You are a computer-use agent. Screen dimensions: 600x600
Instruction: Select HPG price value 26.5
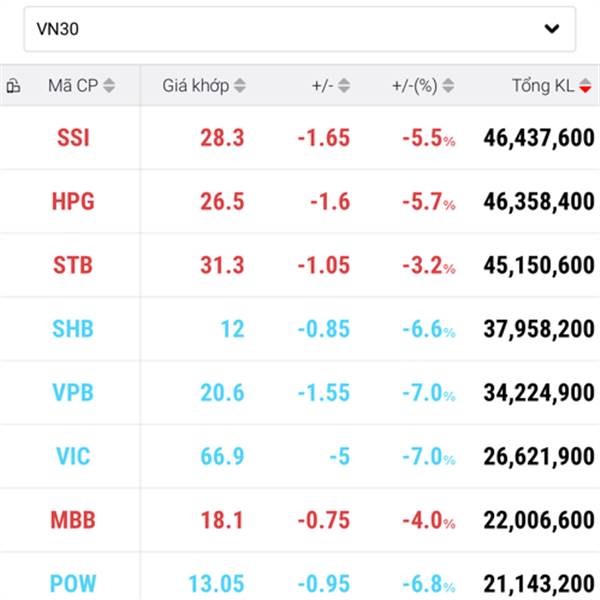tap(222, 202)
